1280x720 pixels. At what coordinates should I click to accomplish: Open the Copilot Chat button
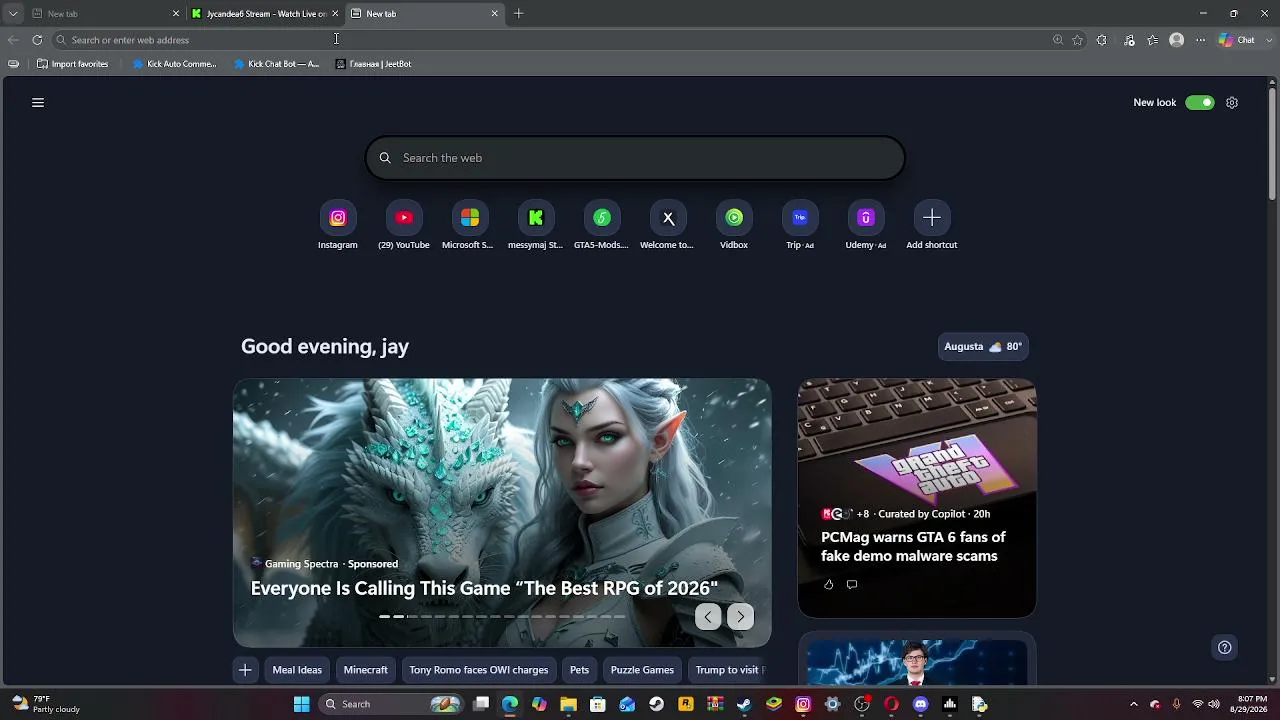pyautogui.click(x=1236, y=40)
